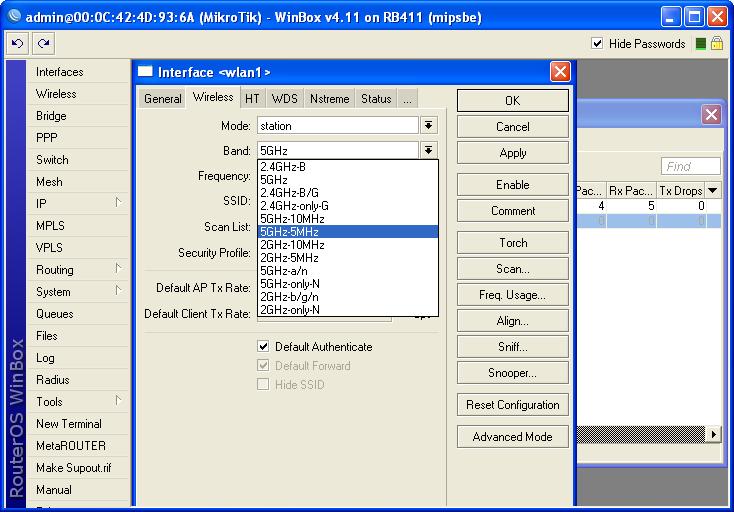Expand the IP submenu arrow
The height and width of the screenshot is (512, 734).
pos(118,203)
